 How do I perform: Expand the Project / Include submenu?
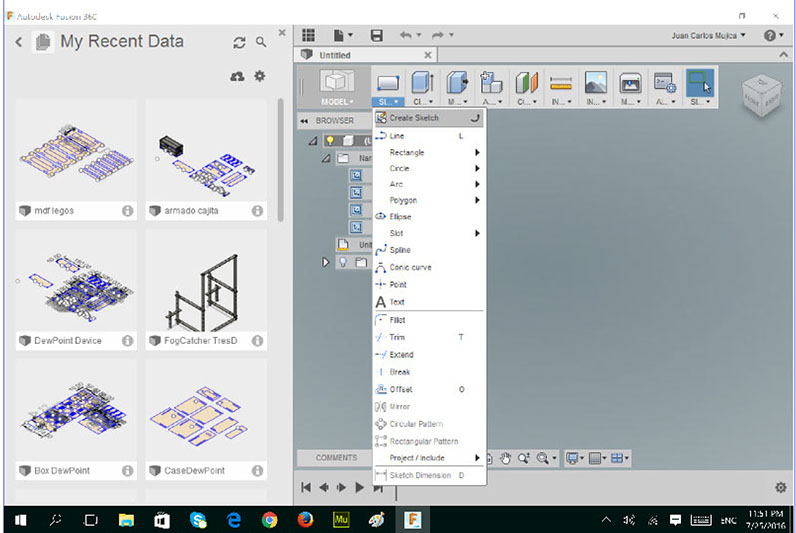pyautogui.click(x=429, y=458)
